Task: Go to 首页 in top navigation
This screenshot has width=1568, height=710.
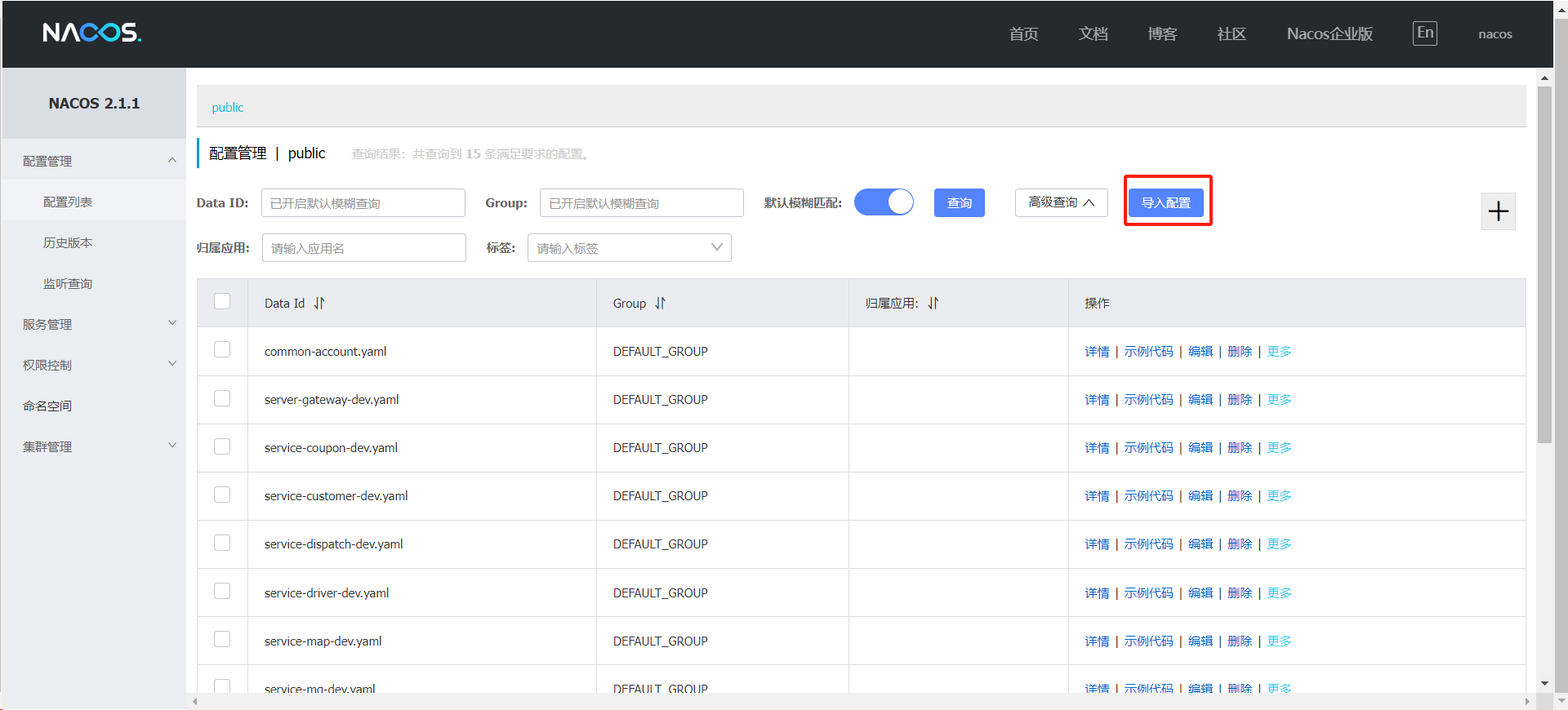Action: pyautogui.click(x=1023, y=33)
